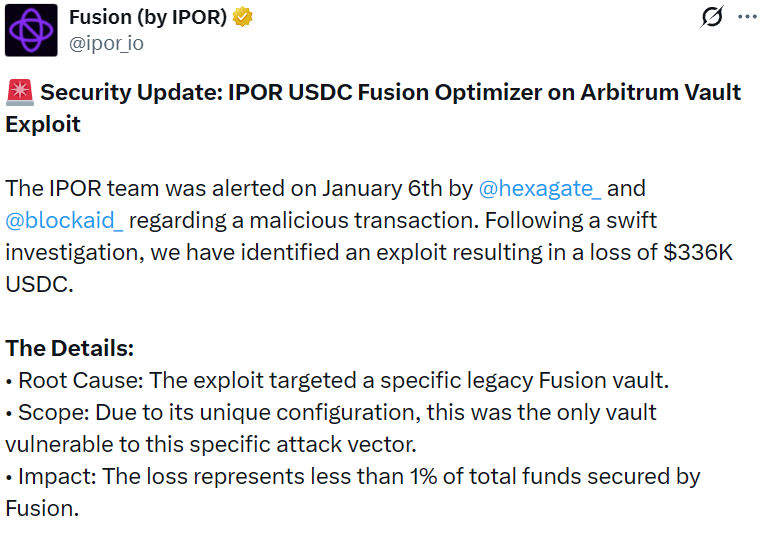Select "The Details:" heading
Image resolution: width=764 pixels, height=534 pixels.
(69, 348)
